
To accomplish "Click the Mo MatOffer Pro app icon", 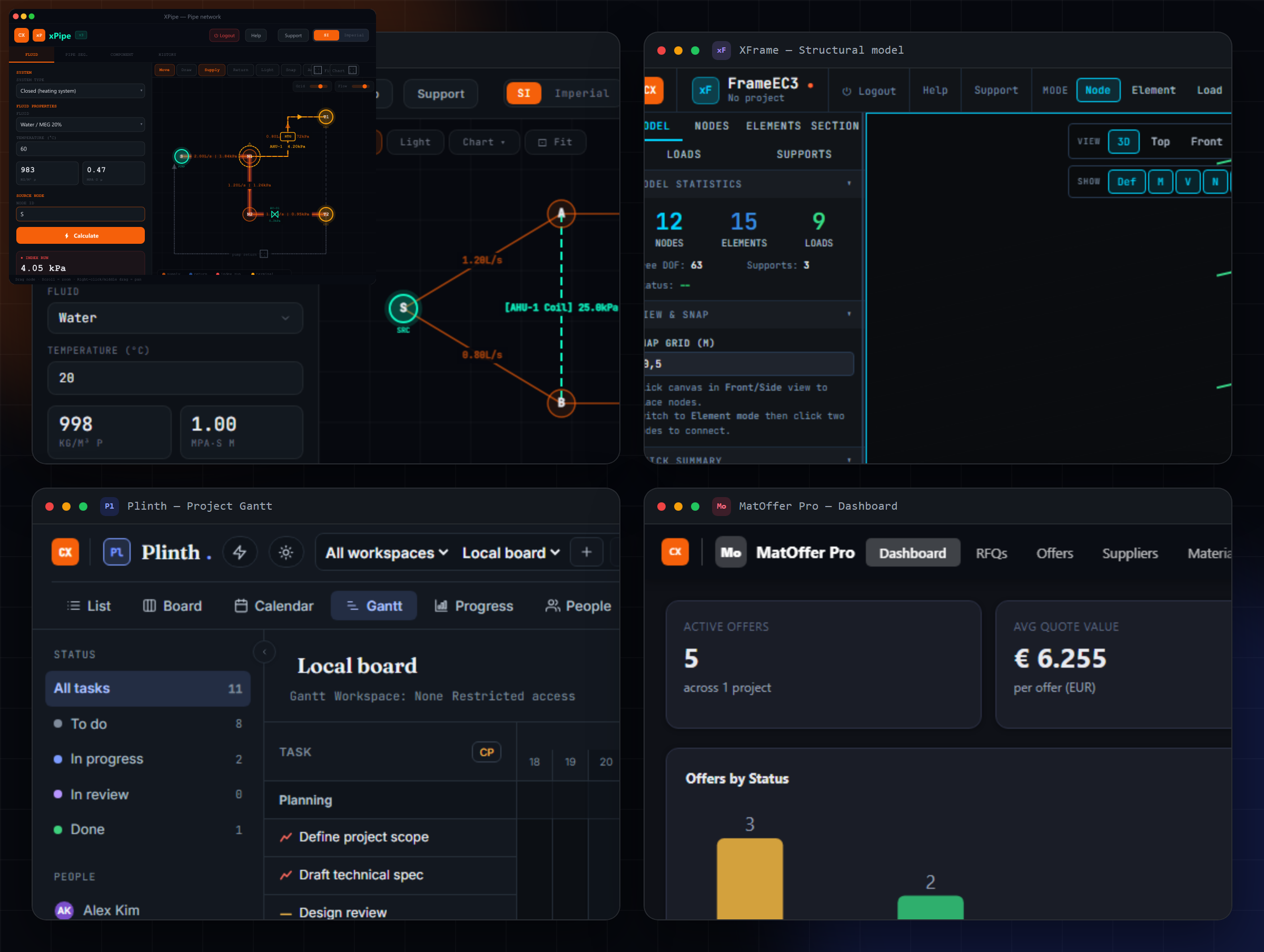I will pyautogui.click(x=730, y=552).
